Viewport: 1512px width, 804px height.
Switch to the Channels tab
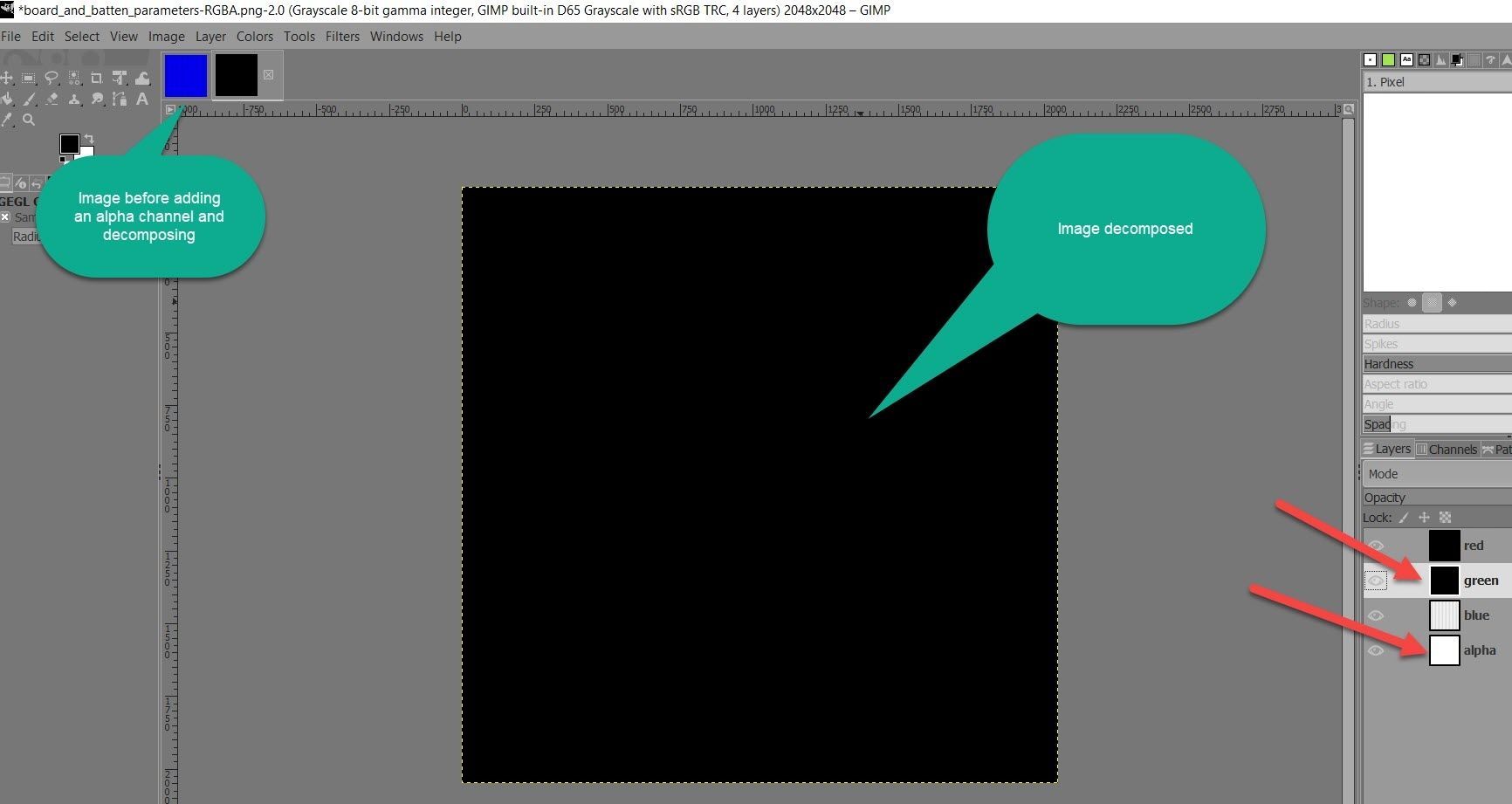click(1447, 450)
